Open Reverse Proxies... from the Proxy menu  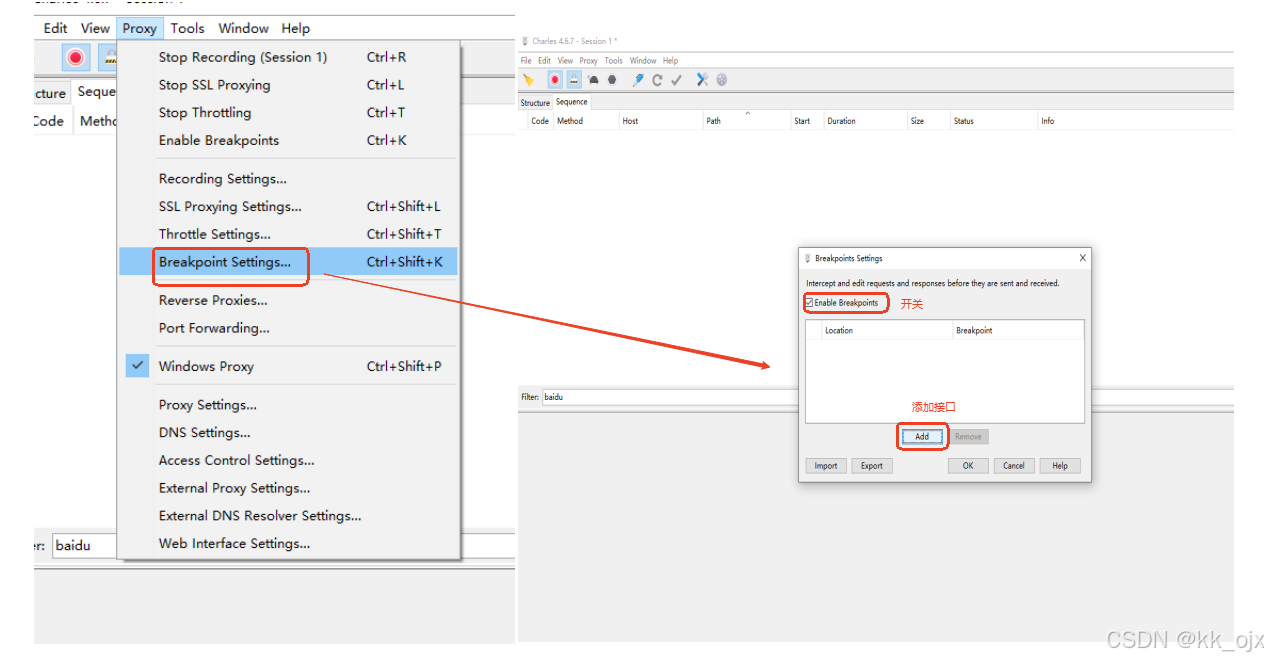click(x=288, y=300)
